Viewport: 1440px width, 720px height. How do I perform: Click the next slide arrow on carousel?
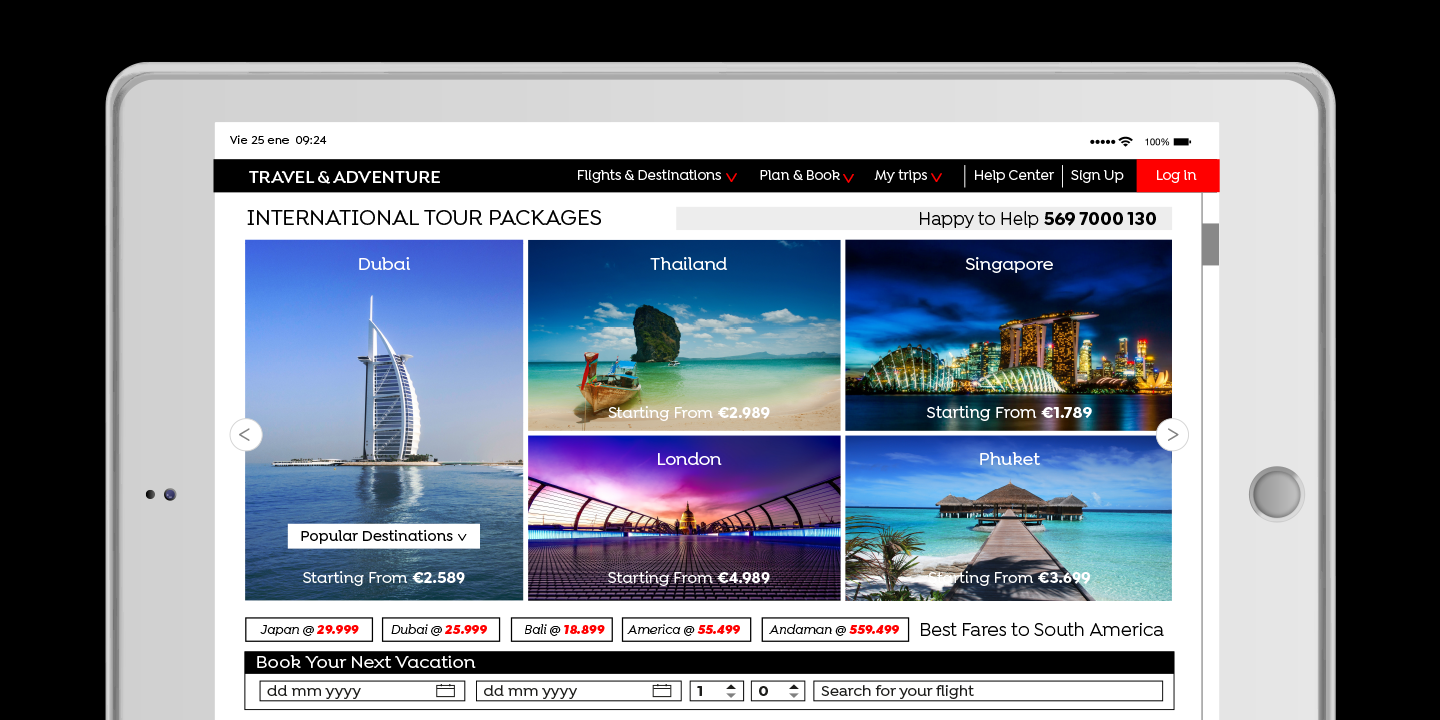click(x=1172, y=435)
